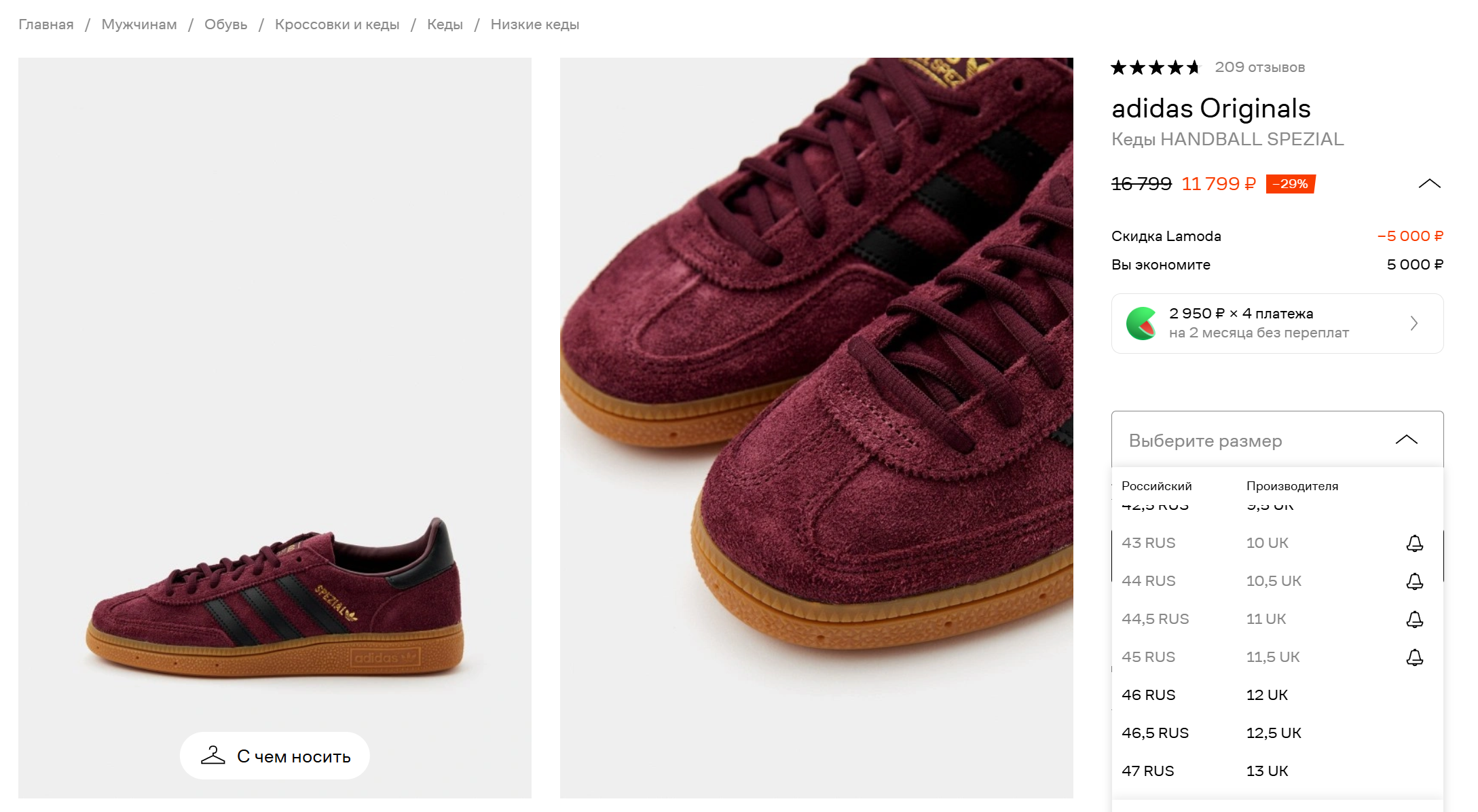
Task: Click notification bell for 45 RUS
Action: (x=1414, y=657)
